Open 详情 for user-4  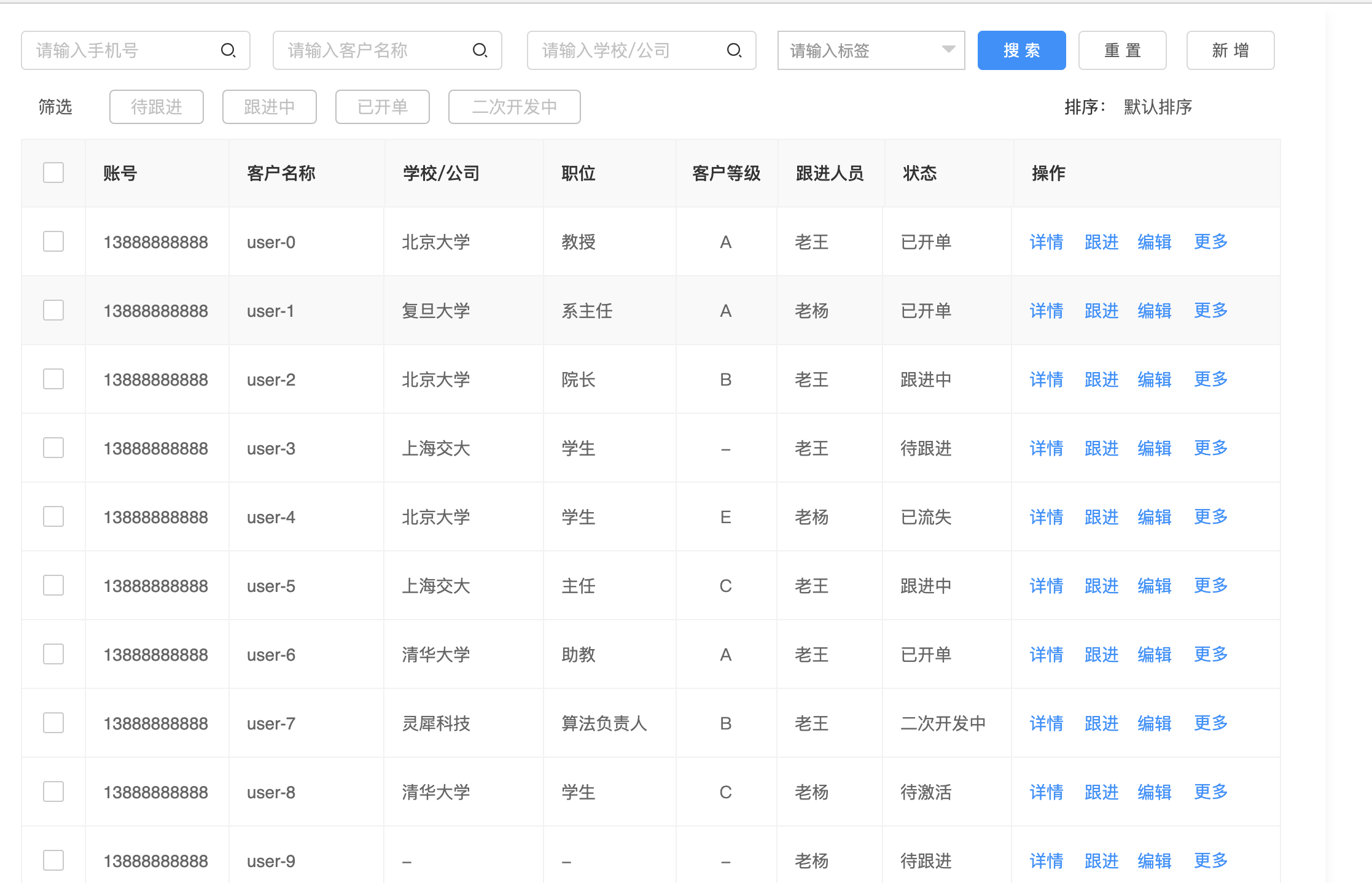click(x=1047, y=517)
